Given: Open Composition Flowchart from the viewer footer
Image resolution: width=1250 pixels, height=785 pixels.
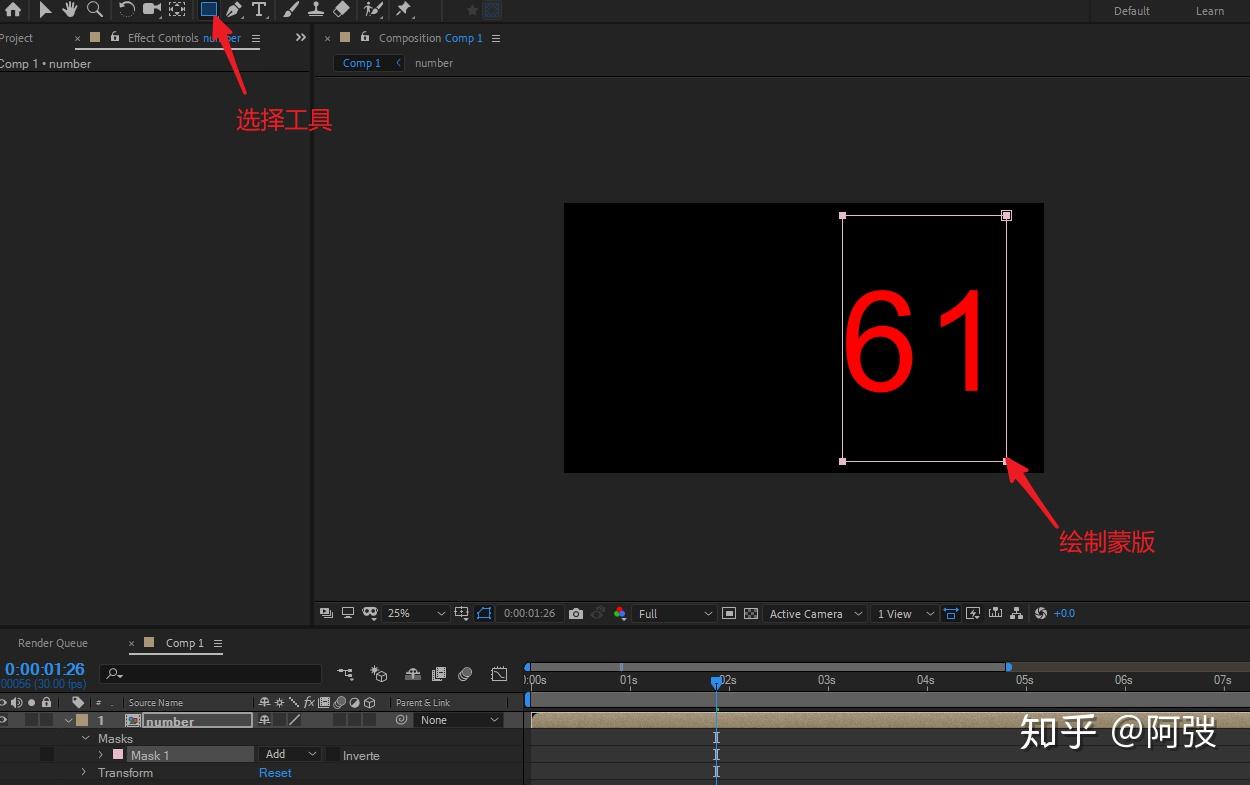Looking at the screenshot, I should (x=1017, y=613).
